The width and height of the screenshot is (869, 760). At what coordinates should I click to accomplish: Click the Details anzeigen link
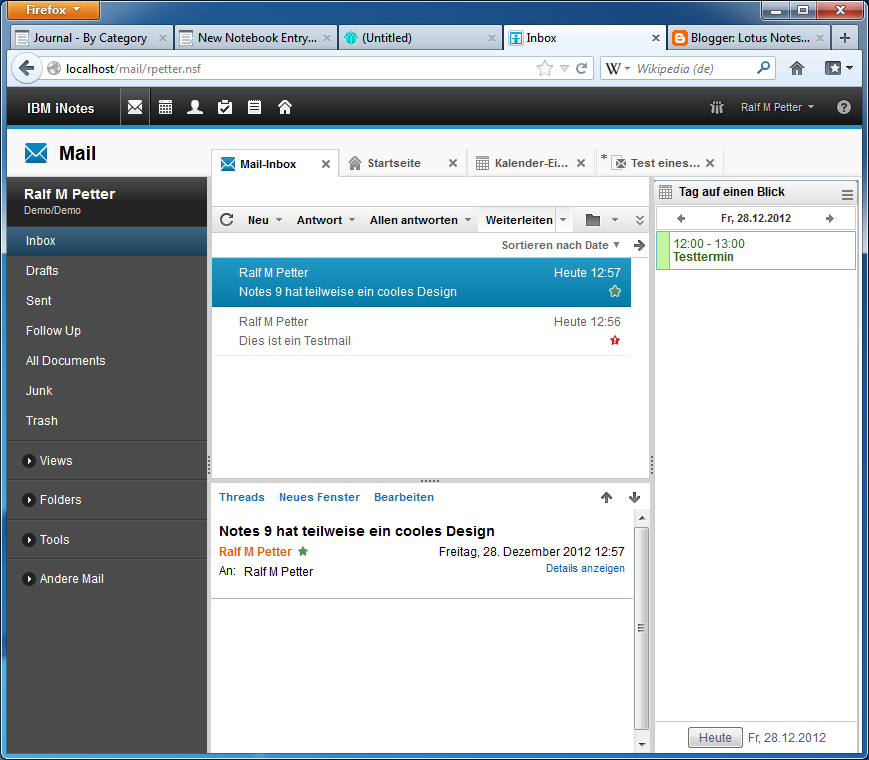585,568
